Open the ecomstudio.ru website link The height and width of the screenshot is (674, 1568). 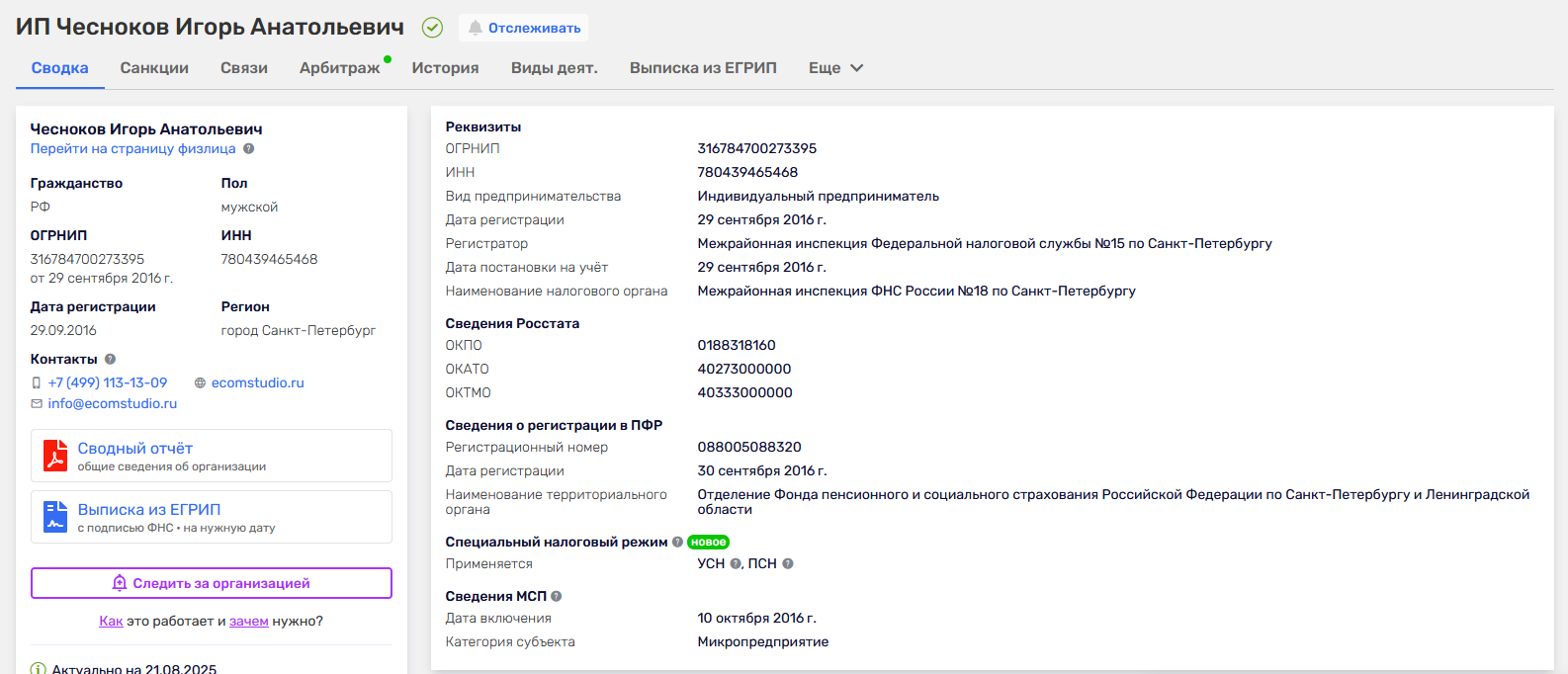(x=258, y=383)
